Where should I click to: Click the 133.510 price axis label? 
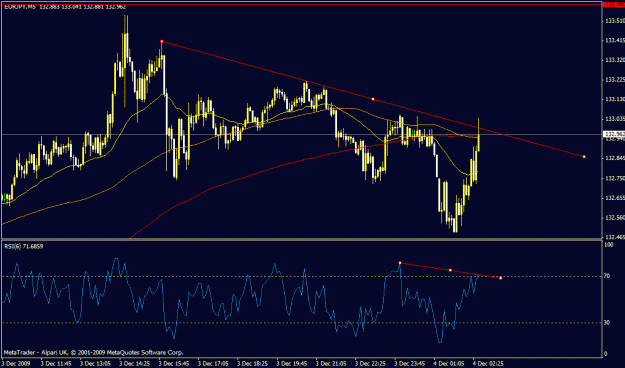614,21
